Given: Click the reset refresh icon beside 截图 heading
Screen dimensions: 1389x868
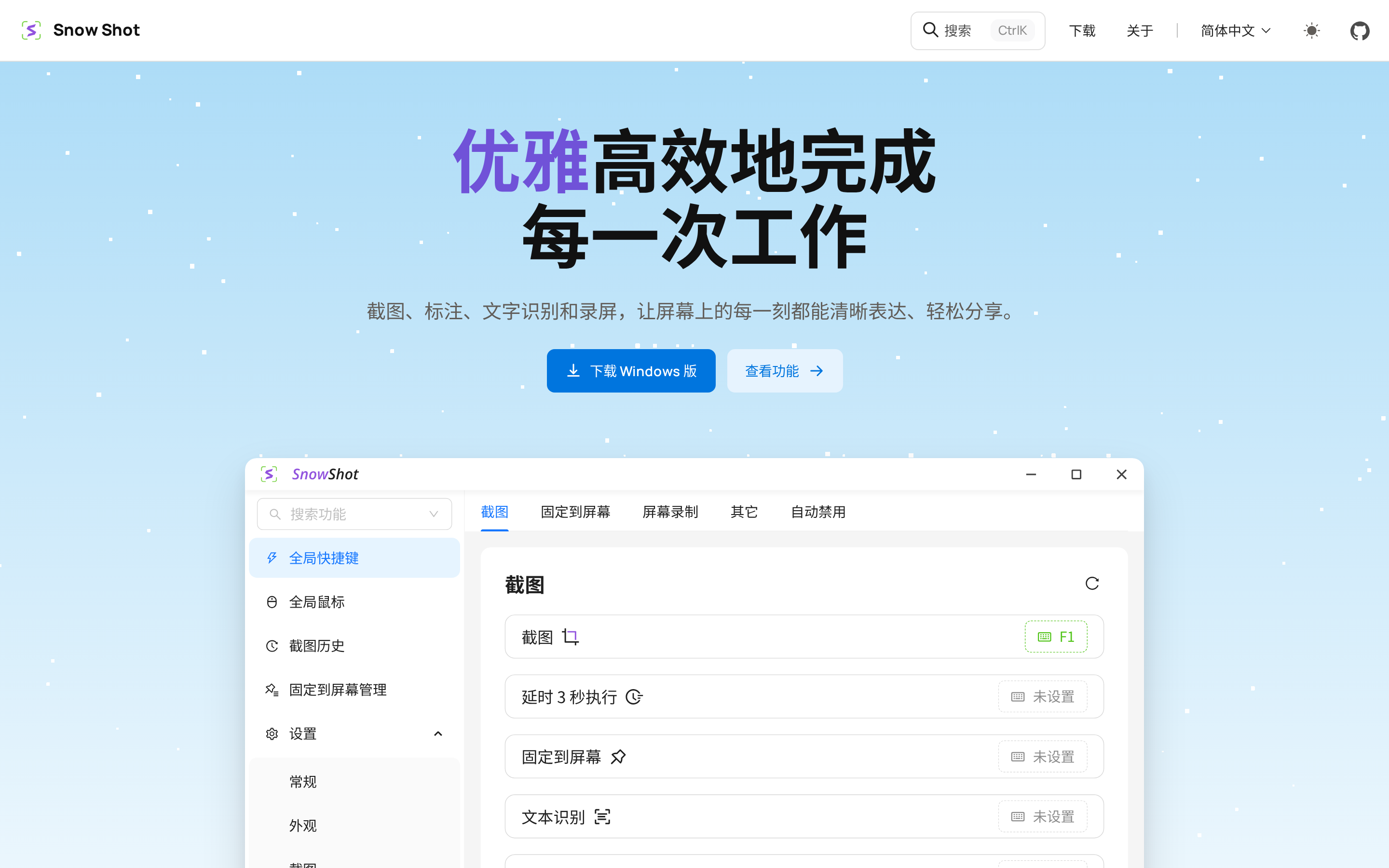Looking at the screenshot, I should [1092, 583].
